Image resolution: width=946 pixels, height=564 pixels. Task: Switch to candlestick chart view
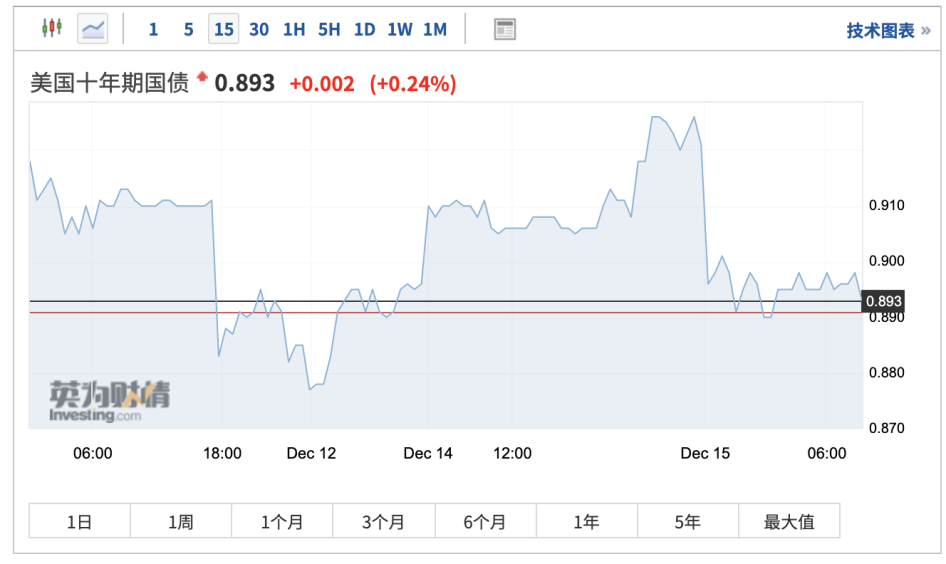[51, 28]
